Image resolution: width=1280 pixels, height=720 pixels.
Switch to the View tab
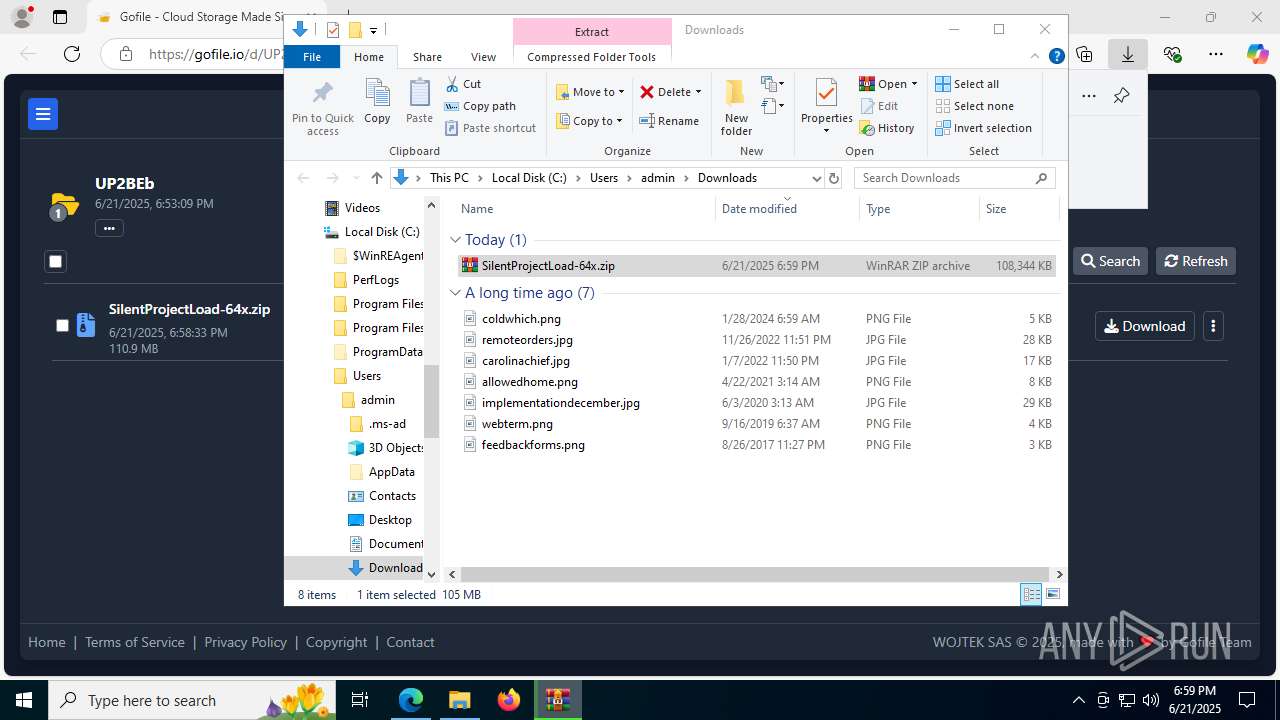pos(483,57)
